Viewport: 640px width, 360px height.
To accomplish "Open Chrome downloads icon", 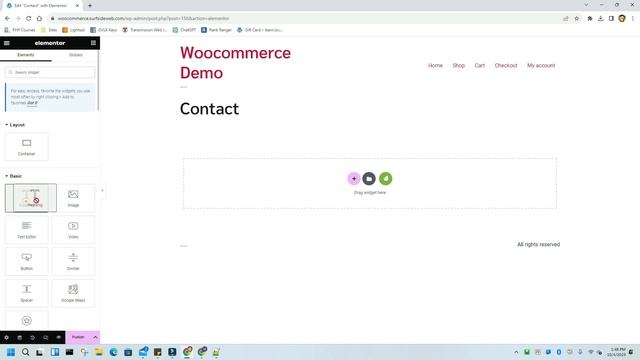I will [600, 18].
